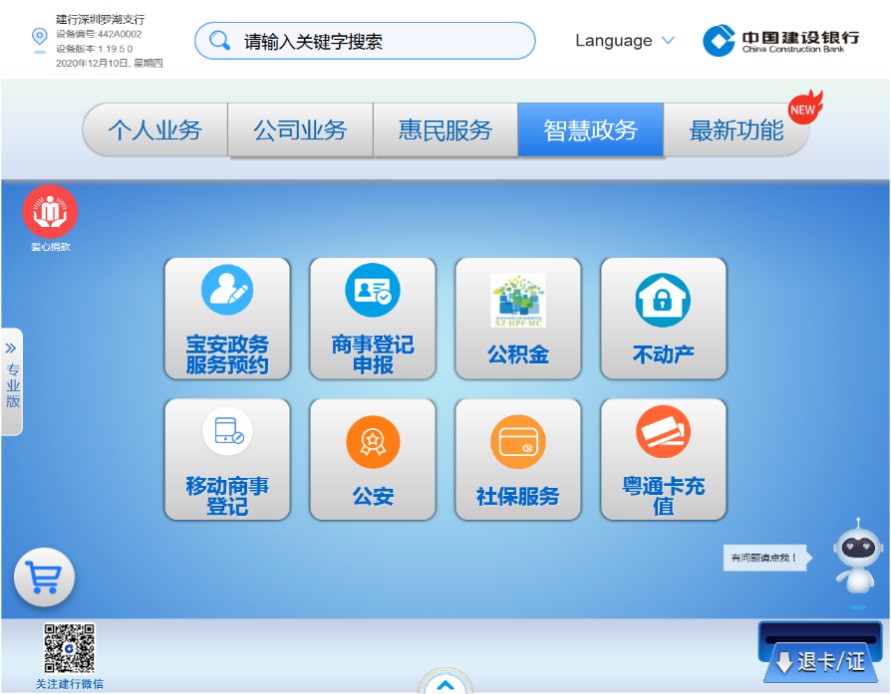Open 宝安政务服务预约 service tile

pos(227,318)
